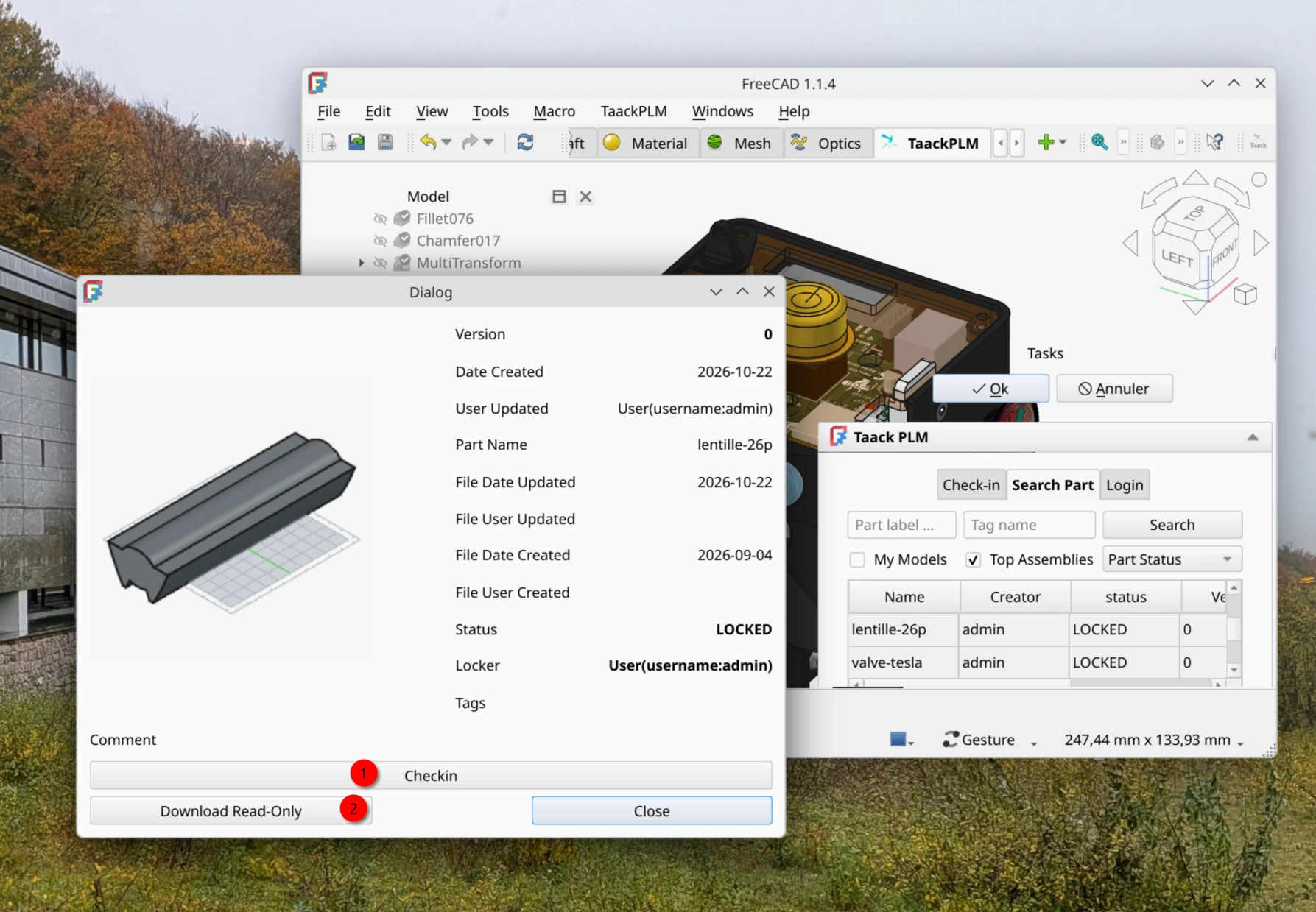Open the Part Status dropdown
This screenshot has width=1316, height=912.
[x=1172, y=559]
